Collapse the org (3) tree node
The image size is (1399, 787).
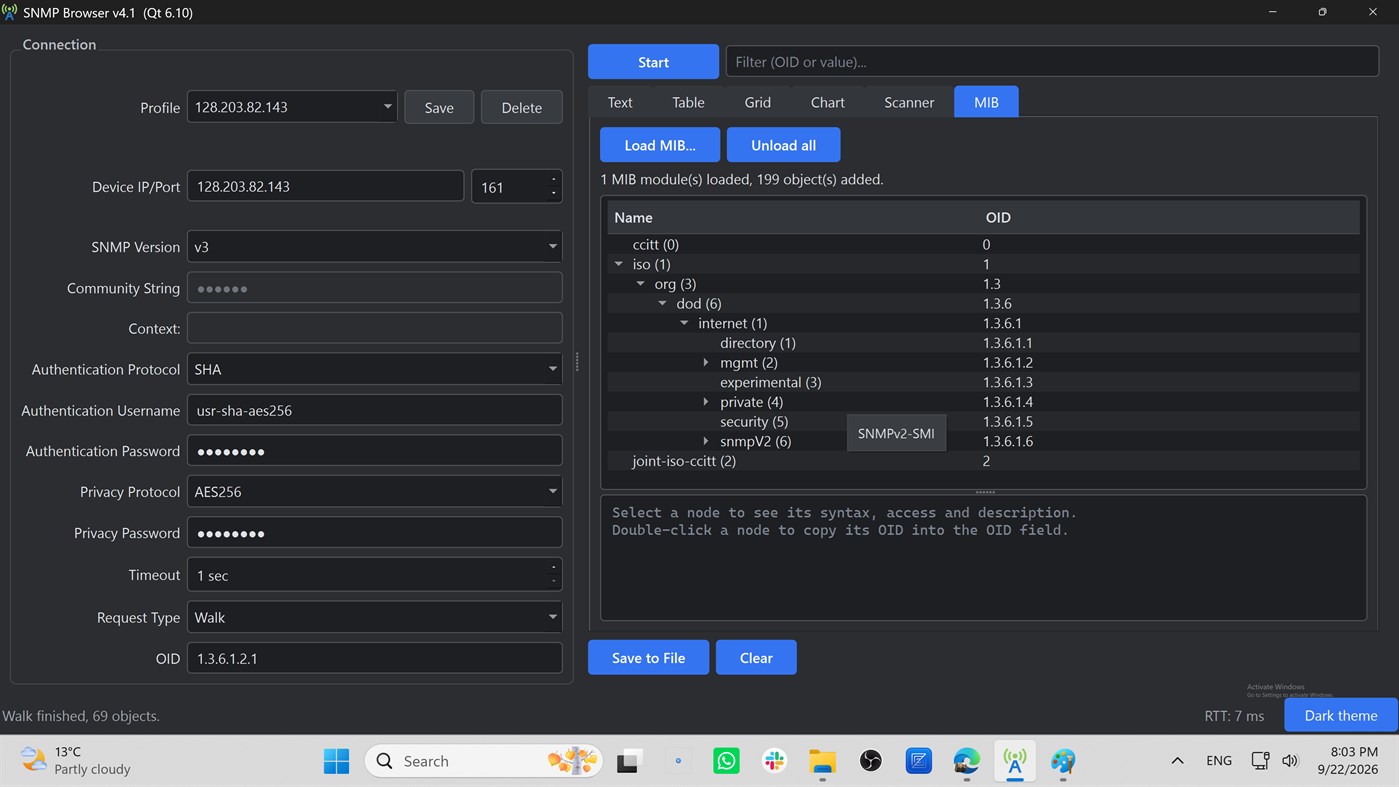click(641, 284)
